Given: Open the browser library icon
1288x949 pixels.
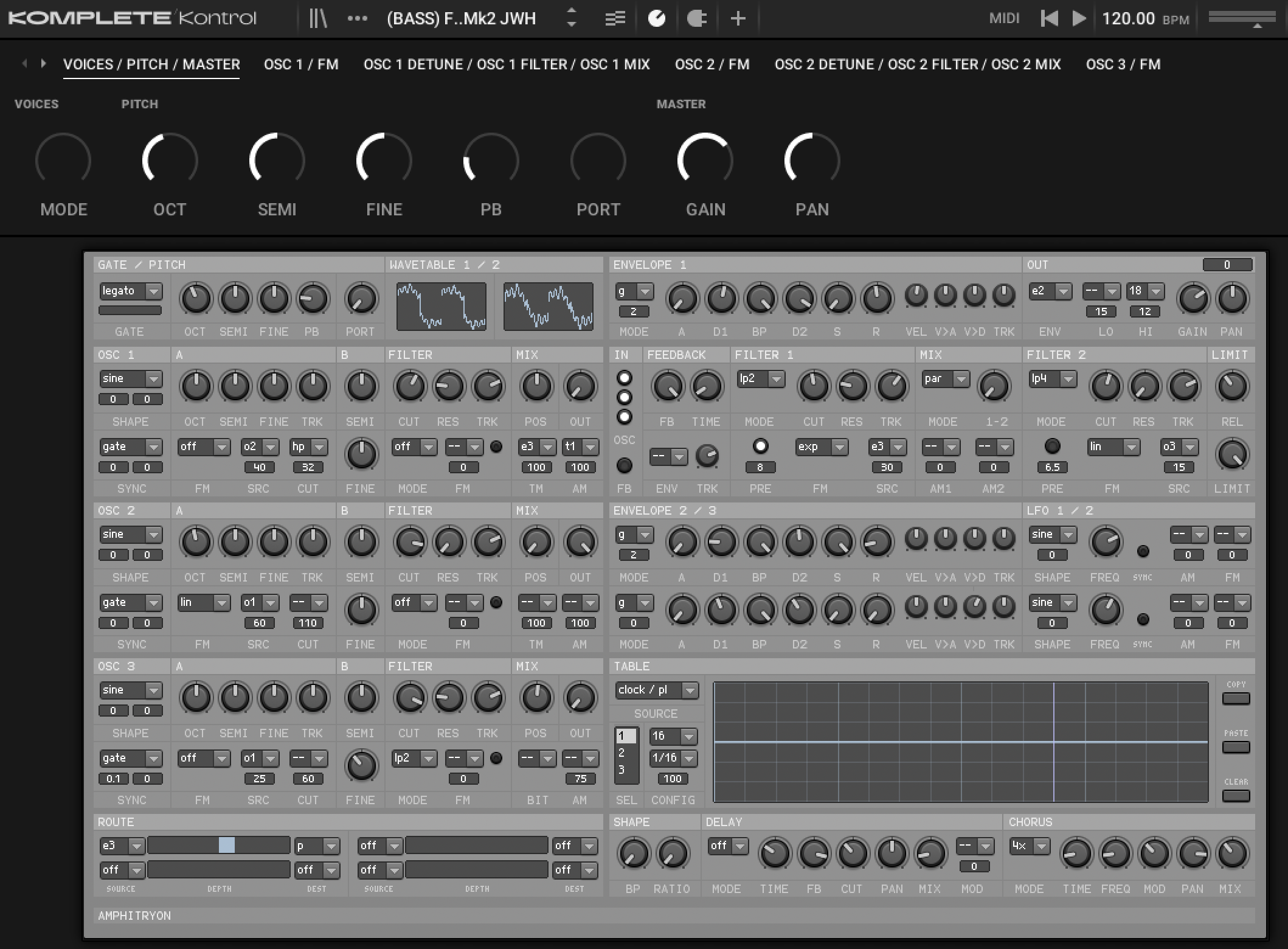Looking at the screenshot, I should click(318, 18).
